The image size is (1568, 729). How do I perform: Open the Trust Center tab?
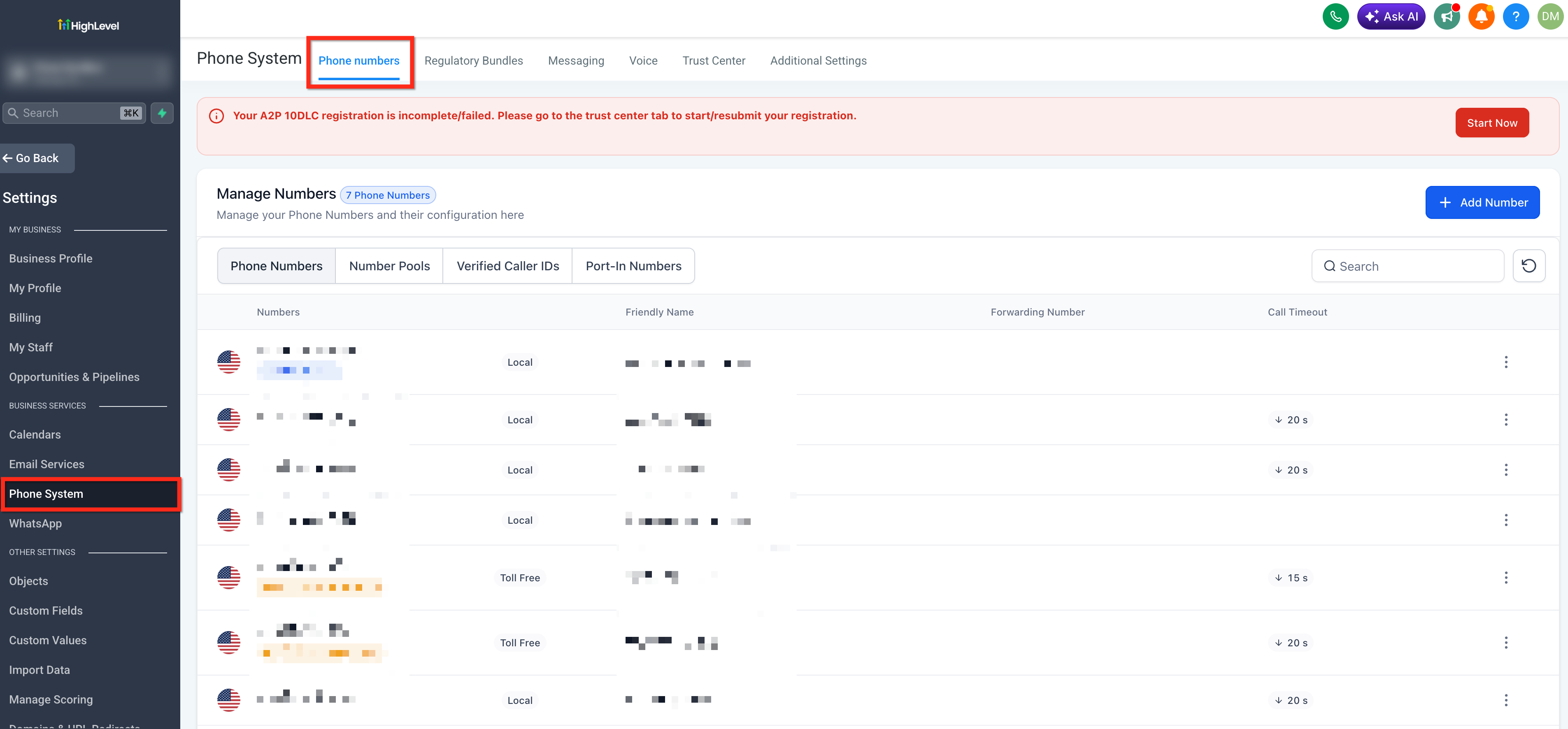click(713, 61)
